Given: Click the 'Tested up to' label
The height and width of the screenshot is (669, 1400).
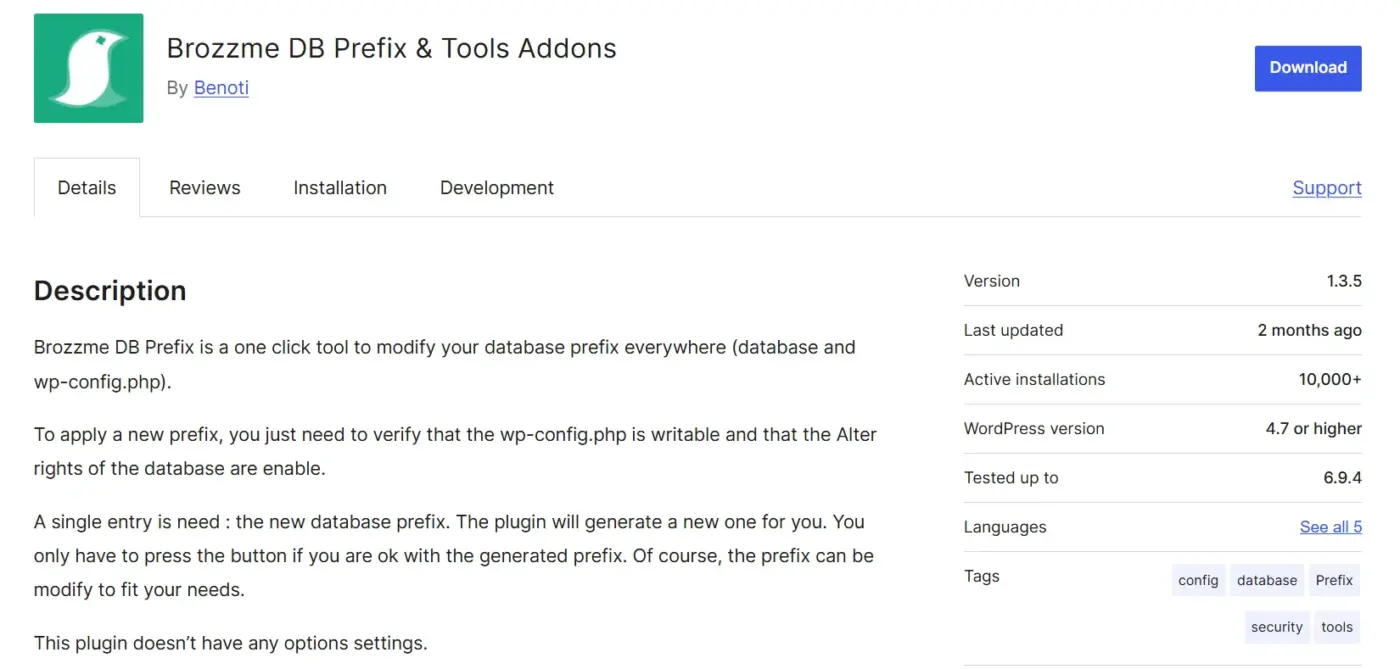Looking at the screenshot, I should point(1011,478).
